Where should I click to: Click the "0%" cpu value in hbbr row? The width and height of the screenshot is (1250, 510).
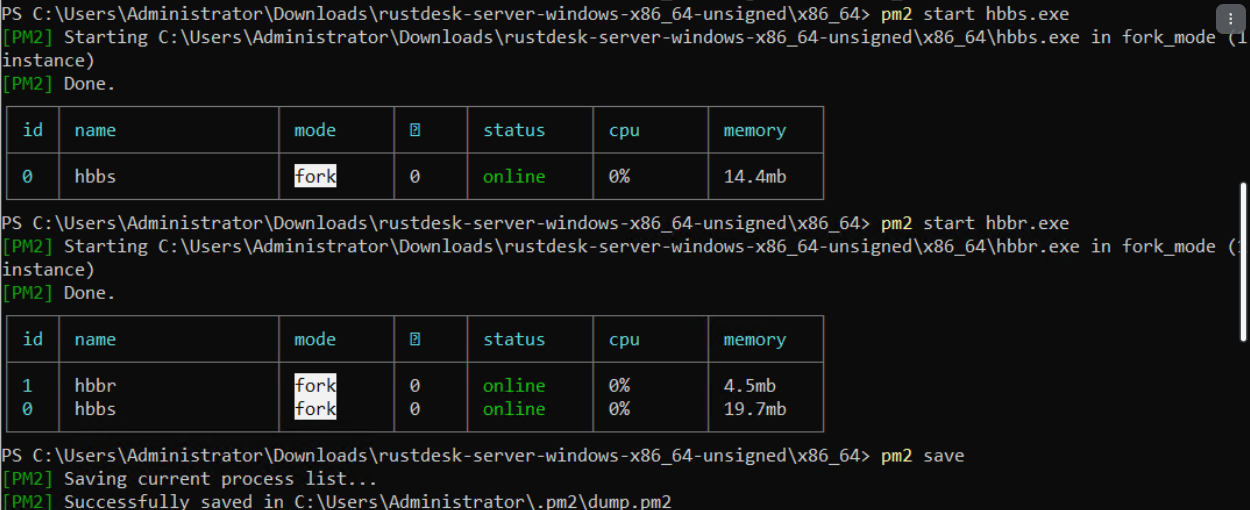[619, 385]
